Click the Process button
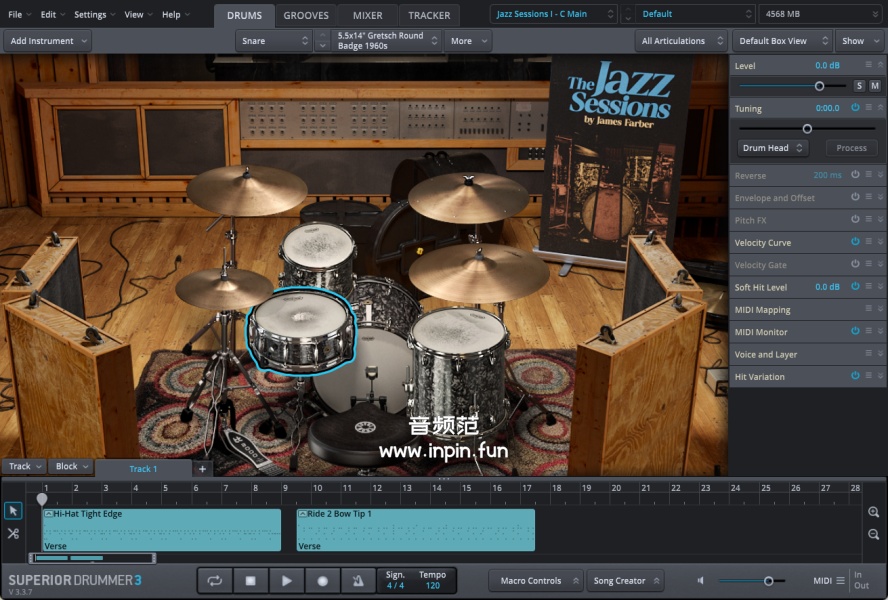888x600 pixels. pos(851,148)
